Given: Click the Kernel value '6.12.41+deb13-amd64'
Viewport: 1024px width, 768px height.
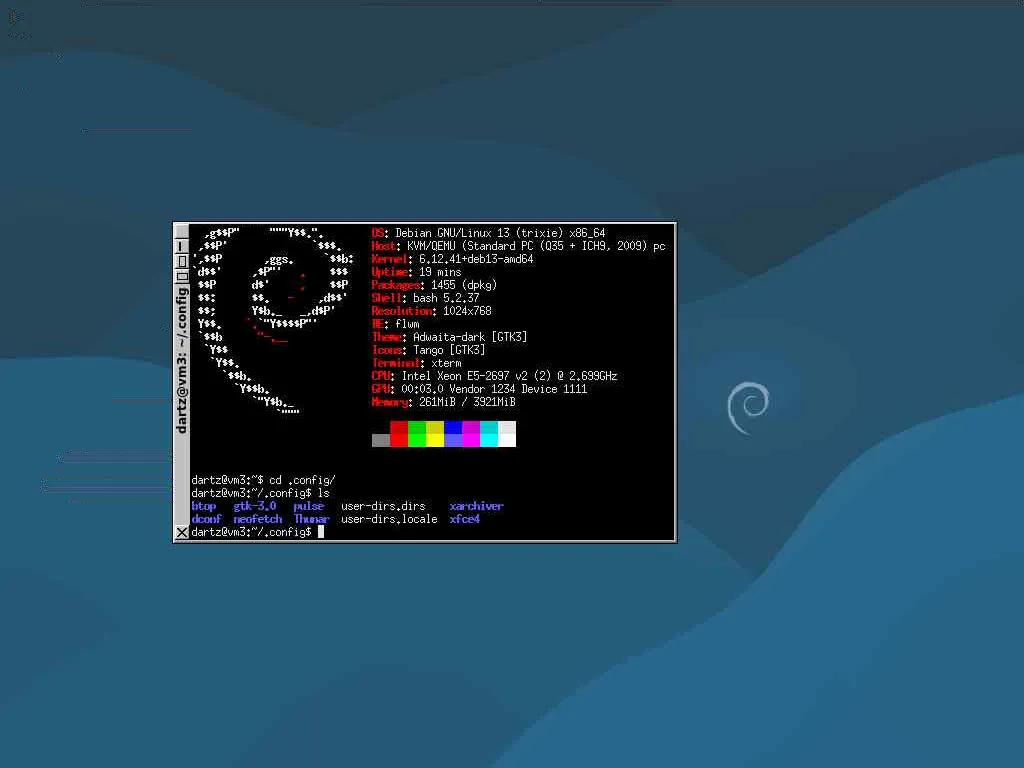Looking at the screenshot, I should click(x=476, y=259).
